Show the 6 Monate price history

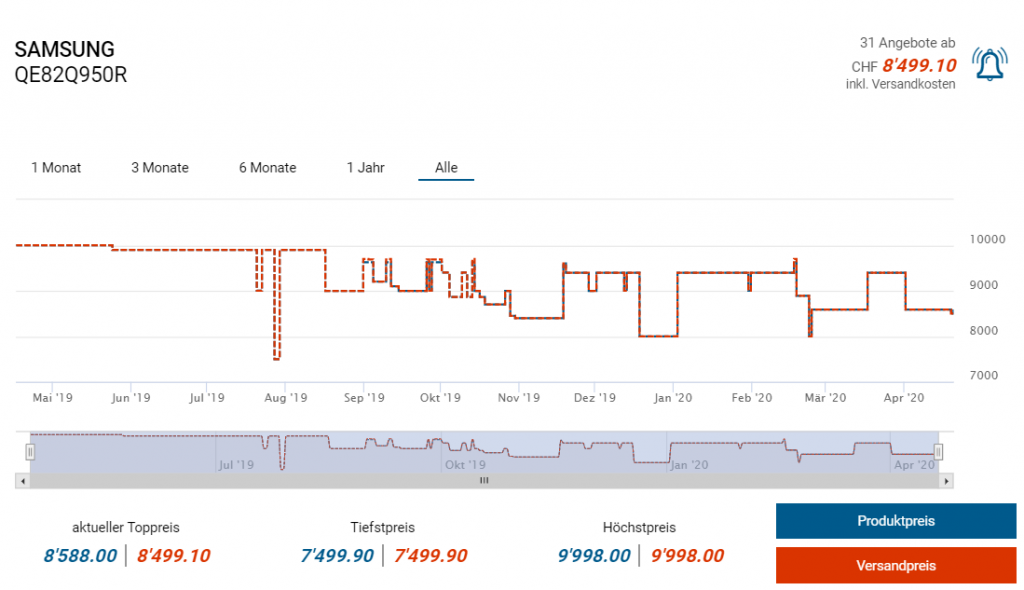click(x=267, y=168)
